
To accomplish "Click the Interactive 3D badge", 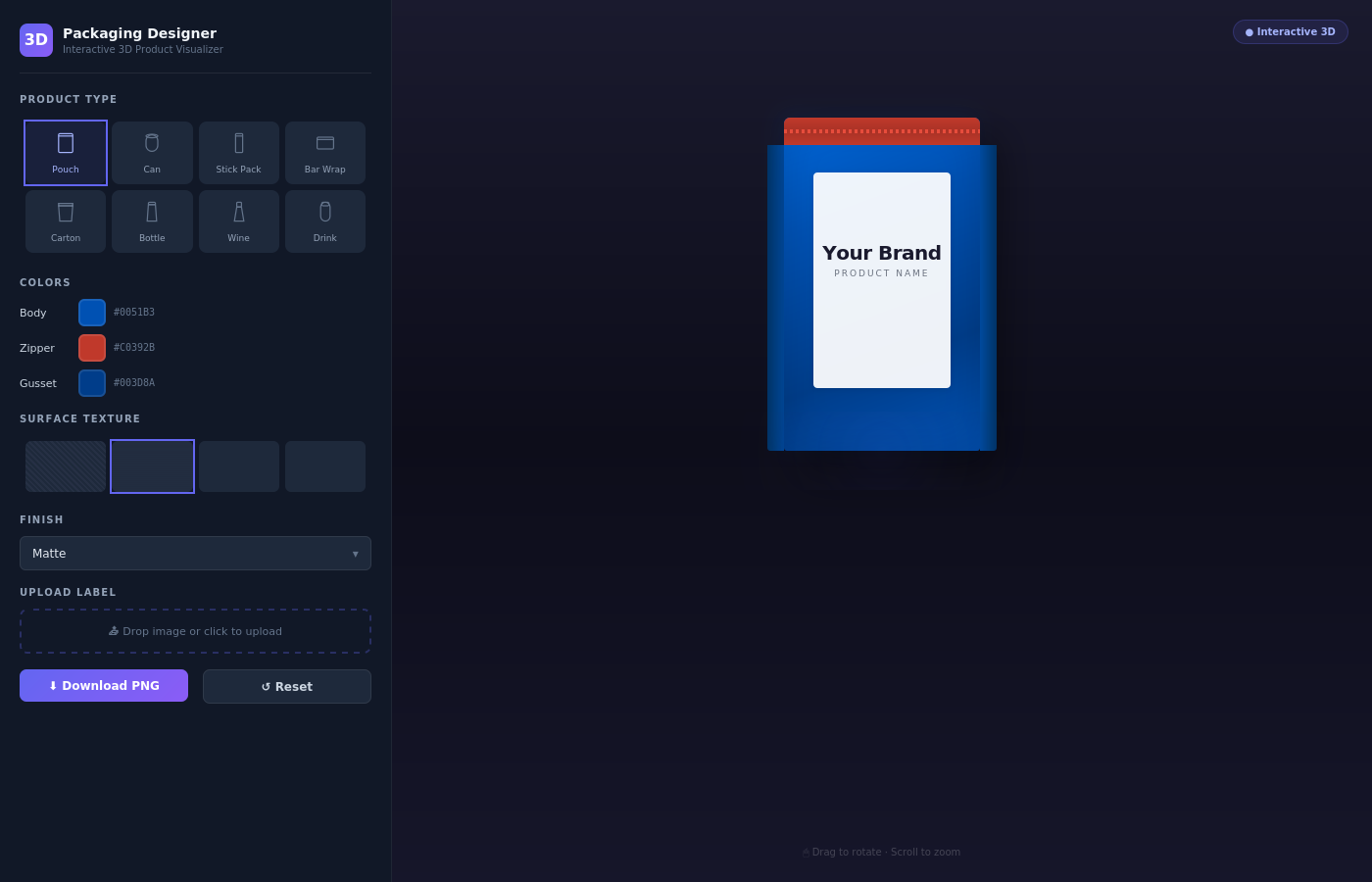I will [1290, 31].
